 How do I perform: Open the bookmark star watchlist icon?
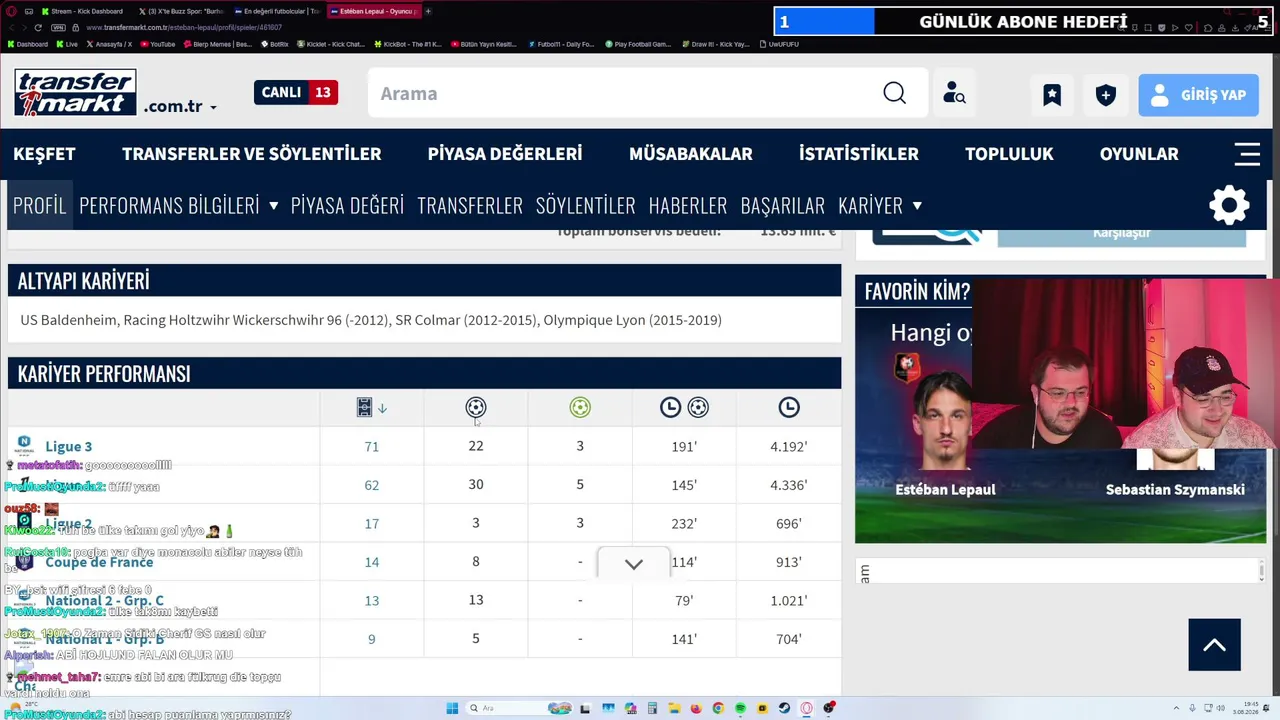pos(1052,94)
